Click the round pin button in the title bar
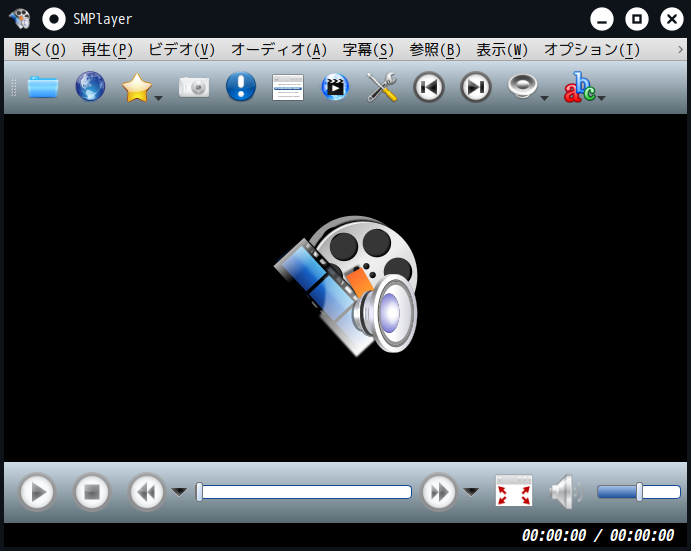The height and width of the screenshot is (551, 691). [x=54, y=19]
